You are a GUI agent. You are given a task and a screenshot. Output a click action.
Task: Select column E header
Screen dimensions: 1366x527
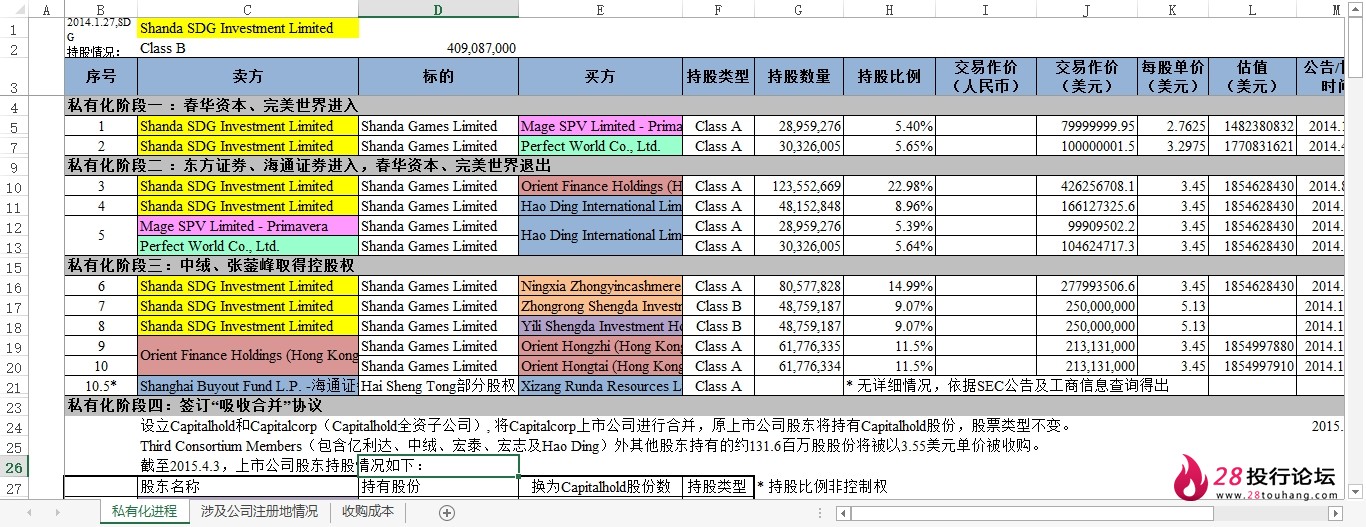(x=600, y=9)
